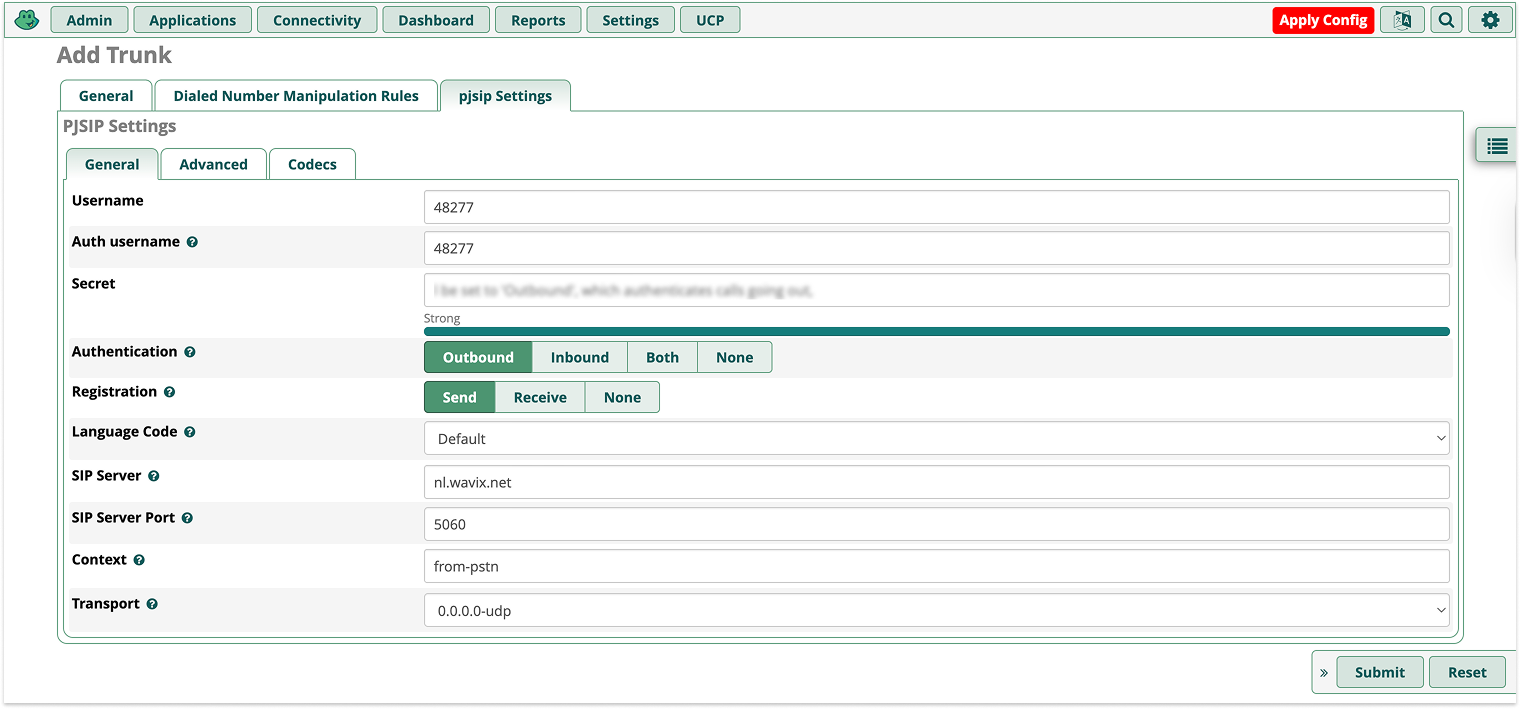Viewport: 1520px width, 709px height.
Task: Select Both for Authentication
Action: point(662,357)
